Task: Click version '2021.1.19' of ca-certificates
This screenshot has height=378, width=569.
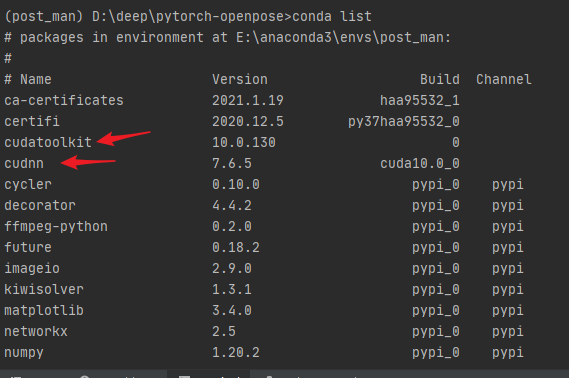Action: (248, 100)
